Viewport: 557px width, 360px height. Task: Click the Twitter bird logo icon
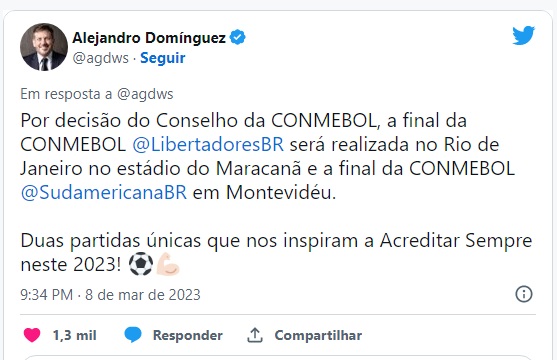(523, 35)
